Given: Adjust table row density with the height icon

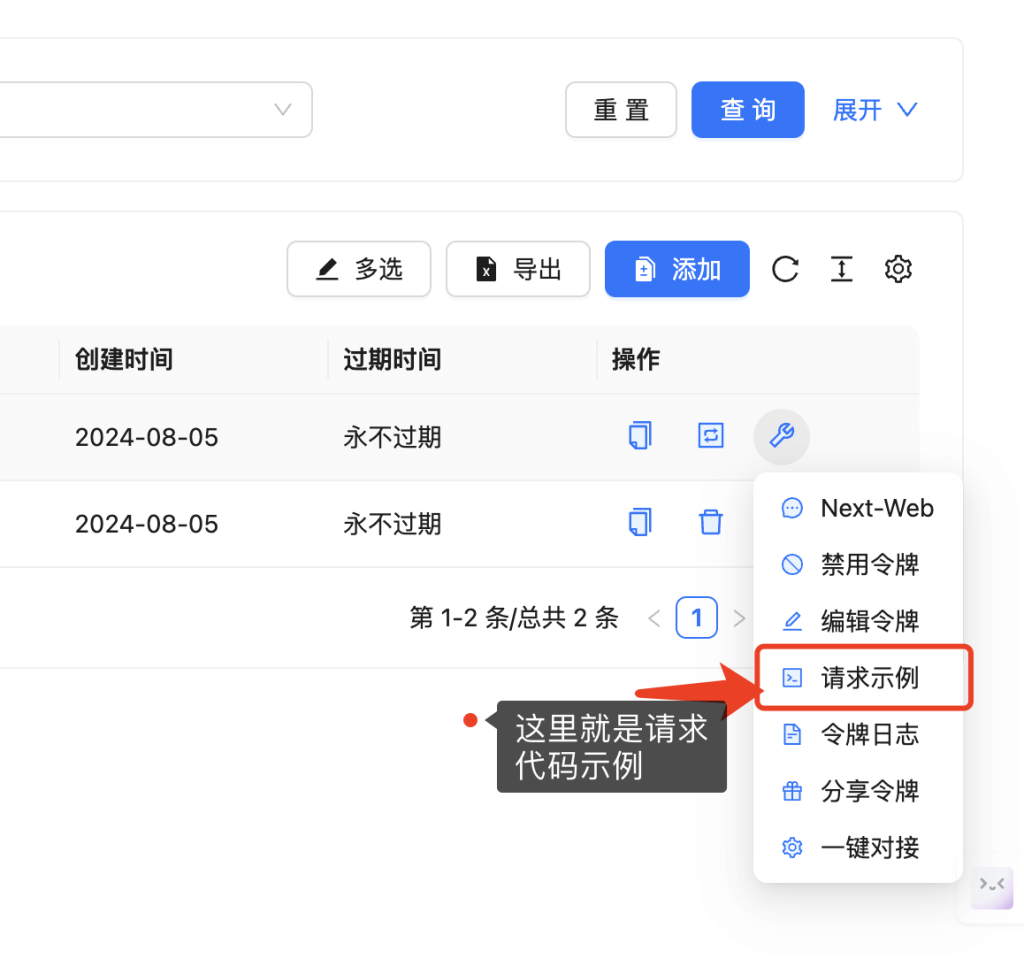Looking at the screenshot, I should tap(842, 269).
